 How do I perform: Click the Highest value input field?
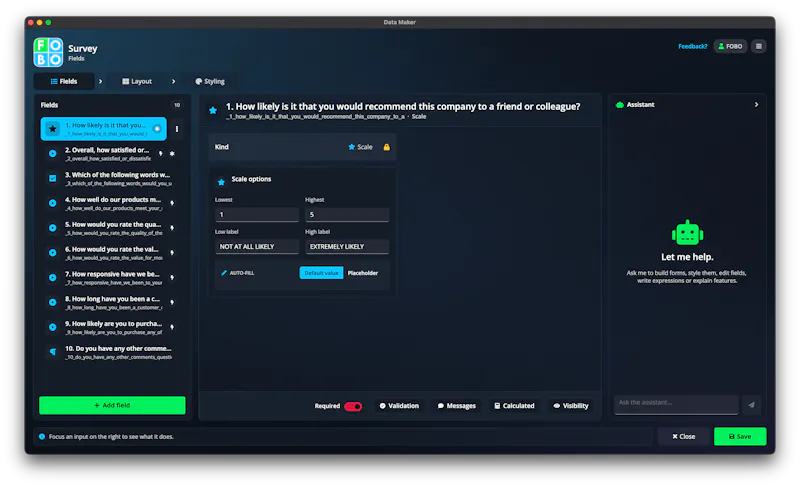347,215
